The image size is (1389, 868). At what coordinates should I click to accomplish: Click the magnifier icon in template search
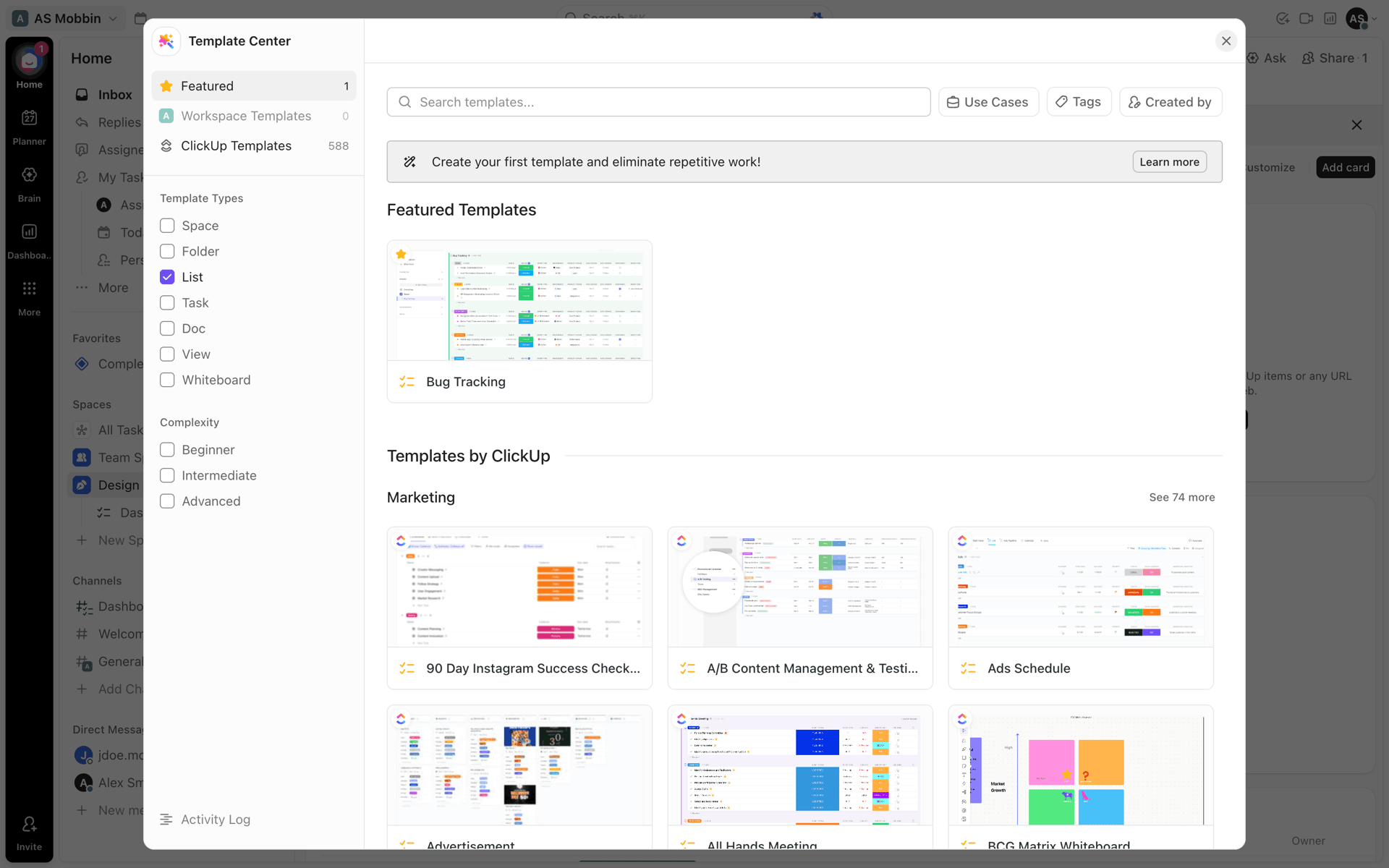(405, 102)
